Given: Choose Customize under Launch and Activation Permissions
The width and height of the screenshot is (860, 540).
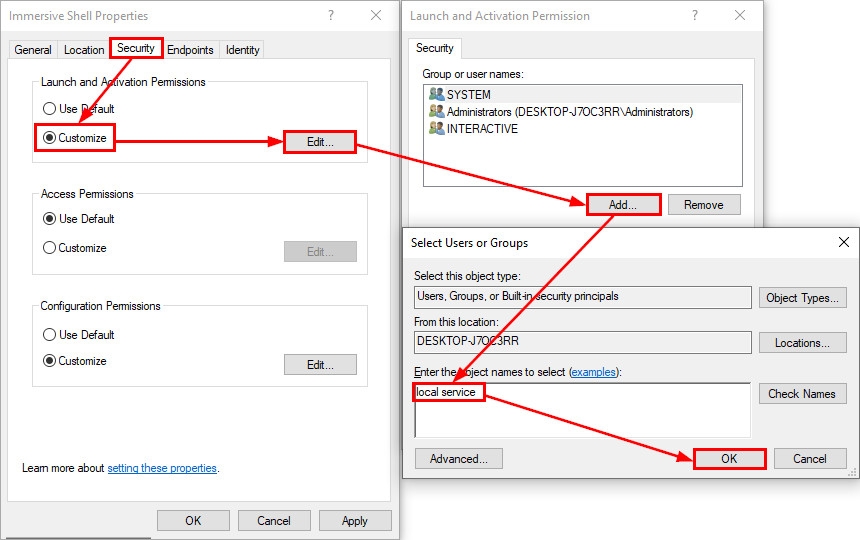Looking at the screenshot, I should (50, 138).
